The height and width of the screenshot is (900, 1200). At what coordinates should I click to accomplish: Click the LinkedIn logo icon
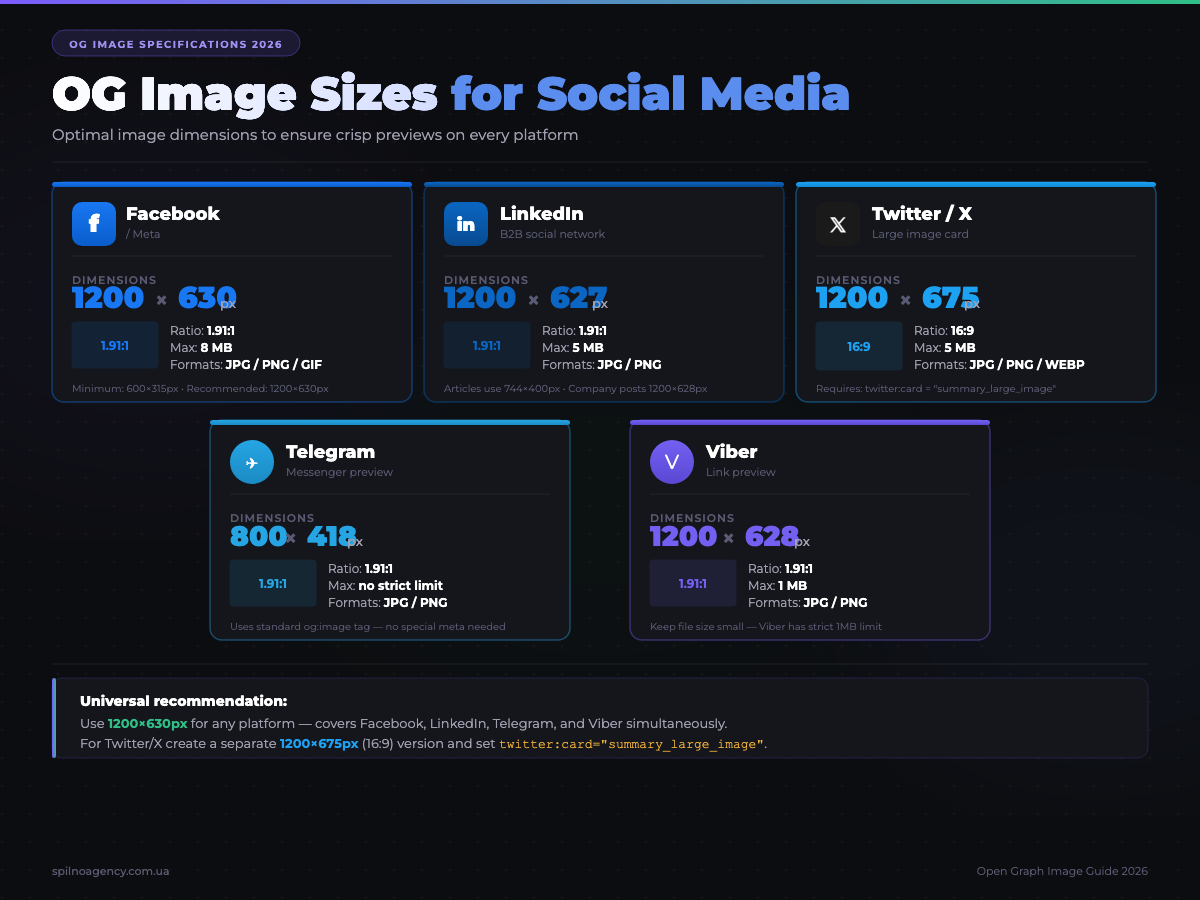click(x=466, y=224)
